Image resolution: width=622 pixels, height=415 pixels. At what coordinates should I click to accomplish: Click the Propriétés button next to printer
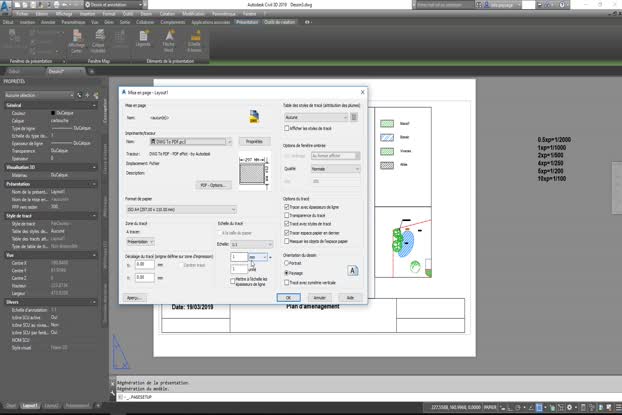point(255,142)
